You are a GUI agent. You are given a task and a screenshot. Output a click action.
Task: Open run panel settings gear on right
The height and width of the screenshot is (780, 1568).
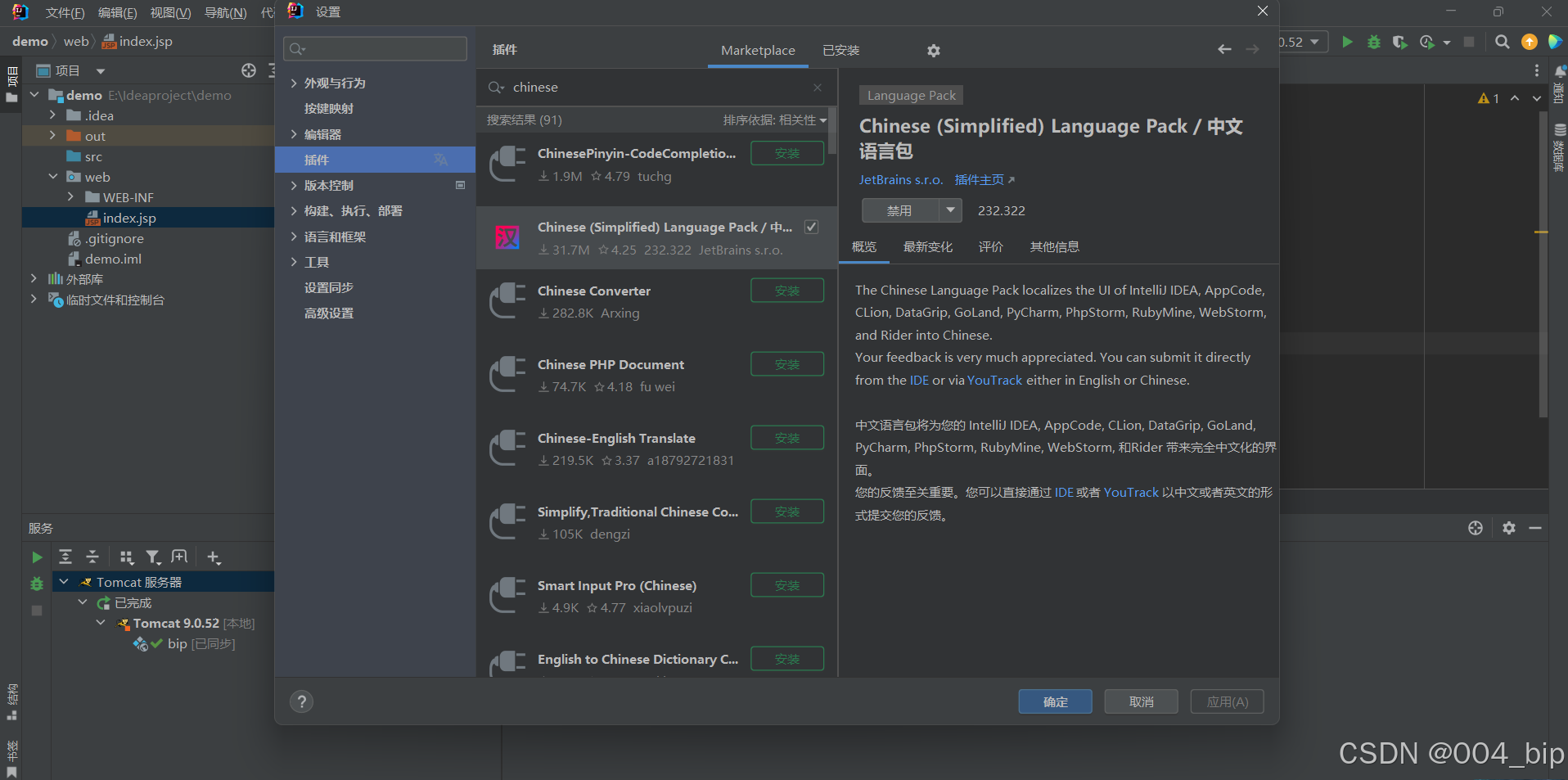point(1509,528)
